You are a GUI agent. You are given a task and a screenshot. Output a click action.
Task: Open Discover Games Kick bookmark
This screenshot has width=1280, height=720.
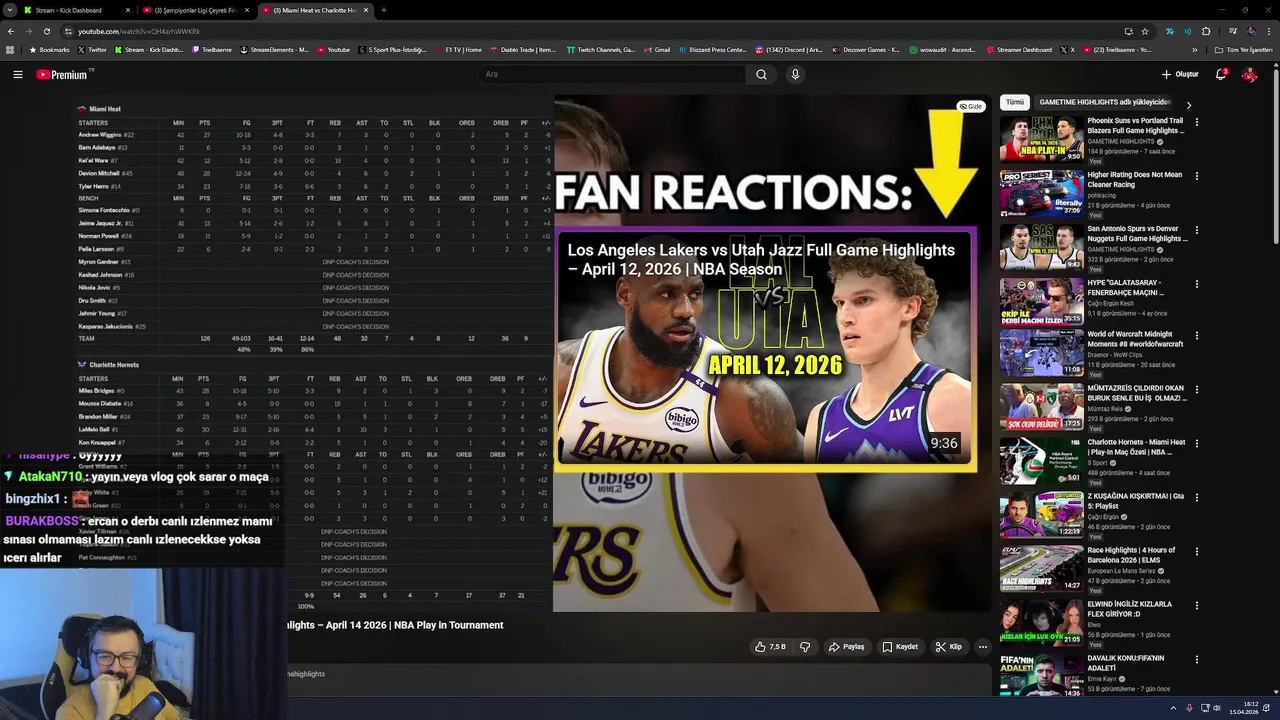pyautogui.click(x=865, y=50)
